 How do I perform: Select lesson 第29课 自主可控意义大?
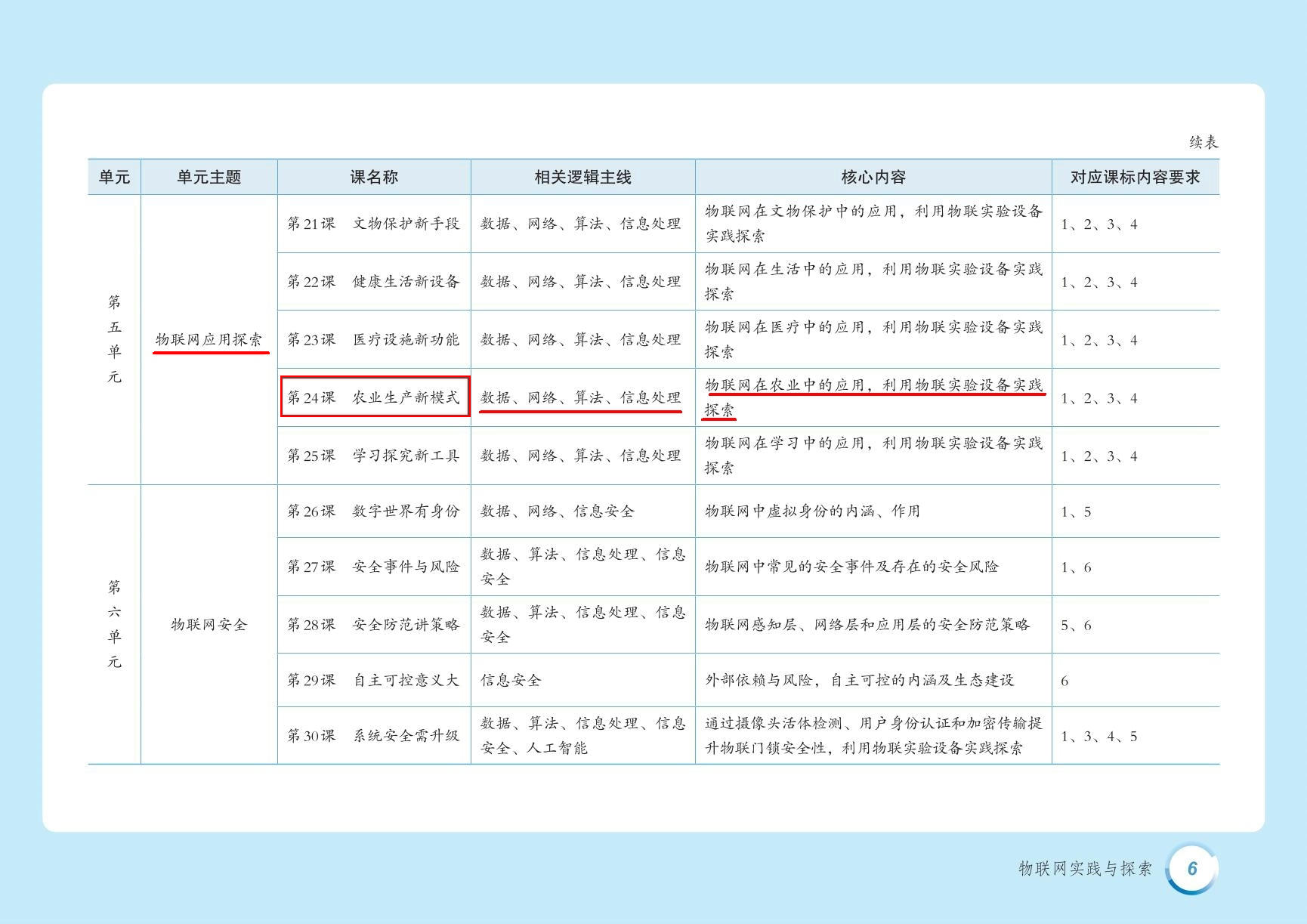coord(374,680)
